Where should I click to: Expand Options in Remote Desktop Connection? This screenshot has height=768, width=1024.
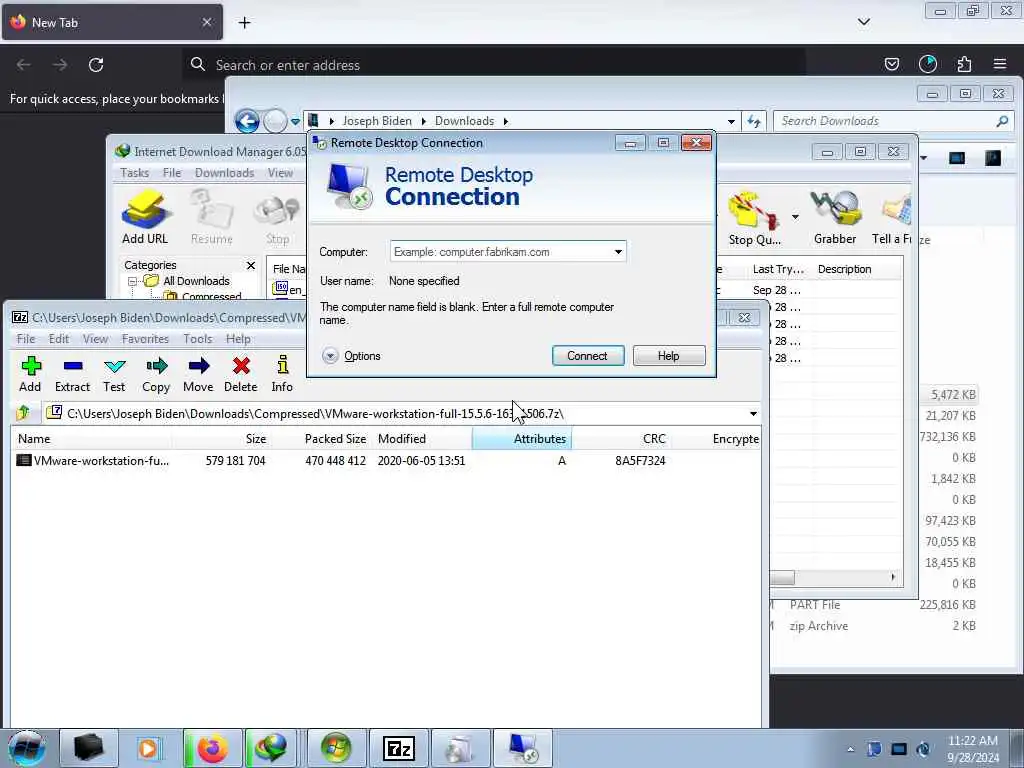click(x=351, y=356)
